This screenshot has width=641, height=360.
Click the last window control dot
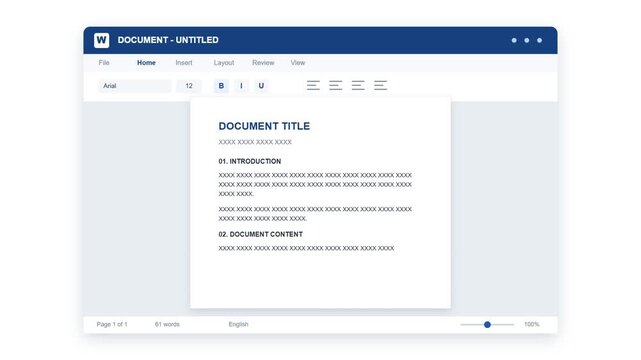[540, 40]
